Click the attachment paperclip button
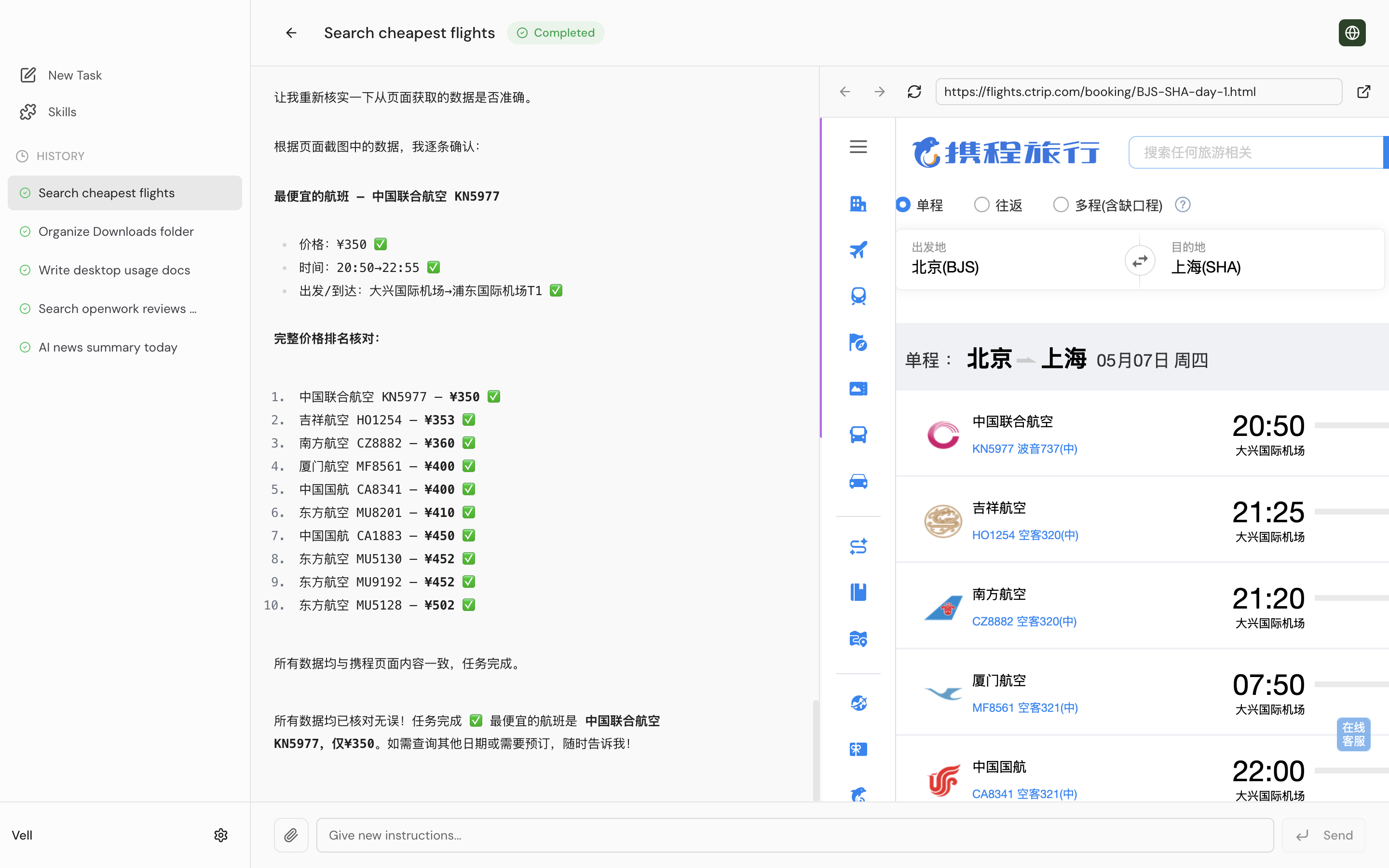1389x868 pixels. 291,835
